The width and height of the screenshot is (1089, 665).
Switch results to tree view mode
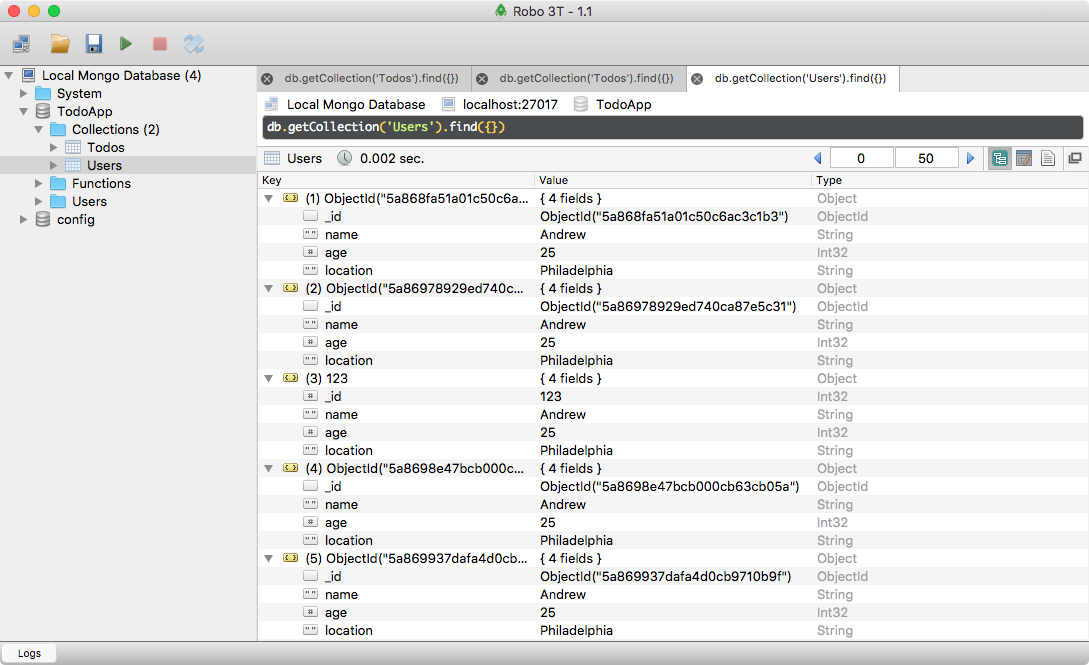pos(999,158)
